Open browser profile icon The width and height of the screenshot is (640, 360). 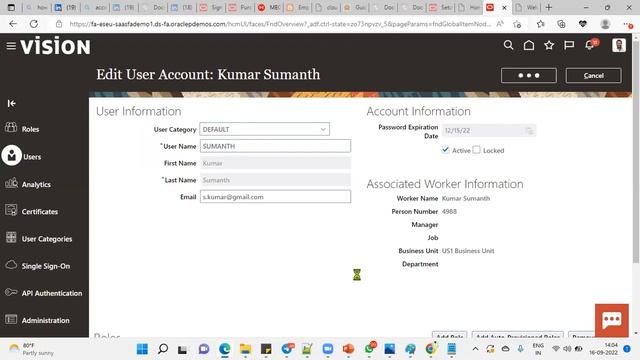click(605, 24)
